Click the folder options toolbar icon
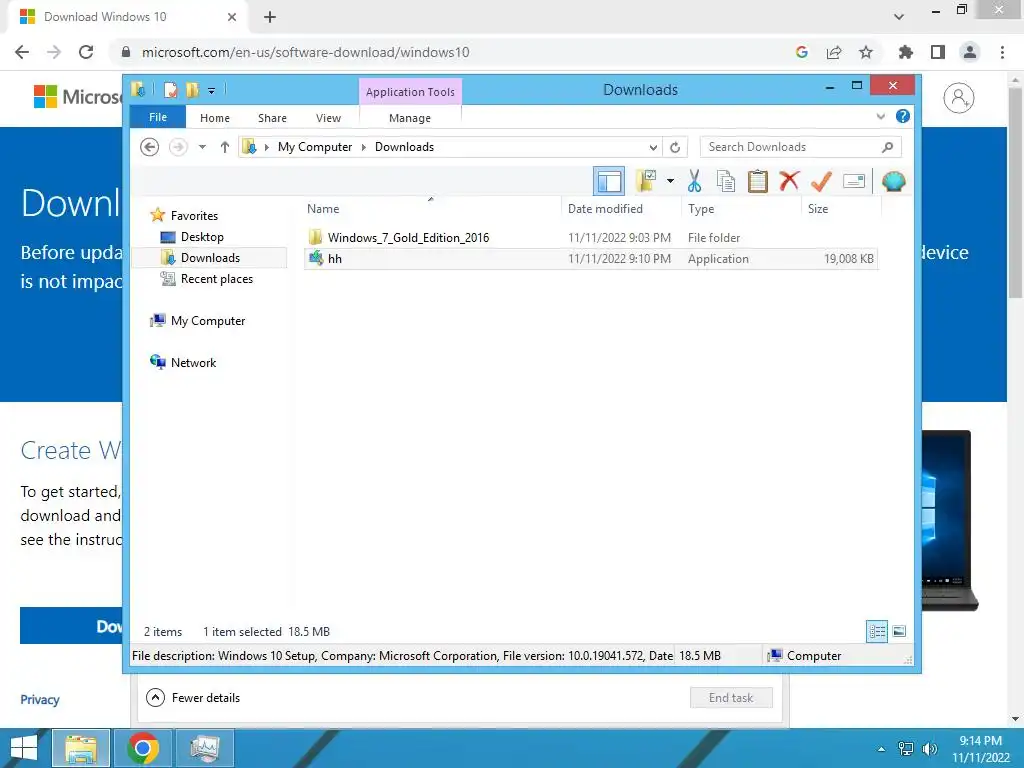 point(646,181)
